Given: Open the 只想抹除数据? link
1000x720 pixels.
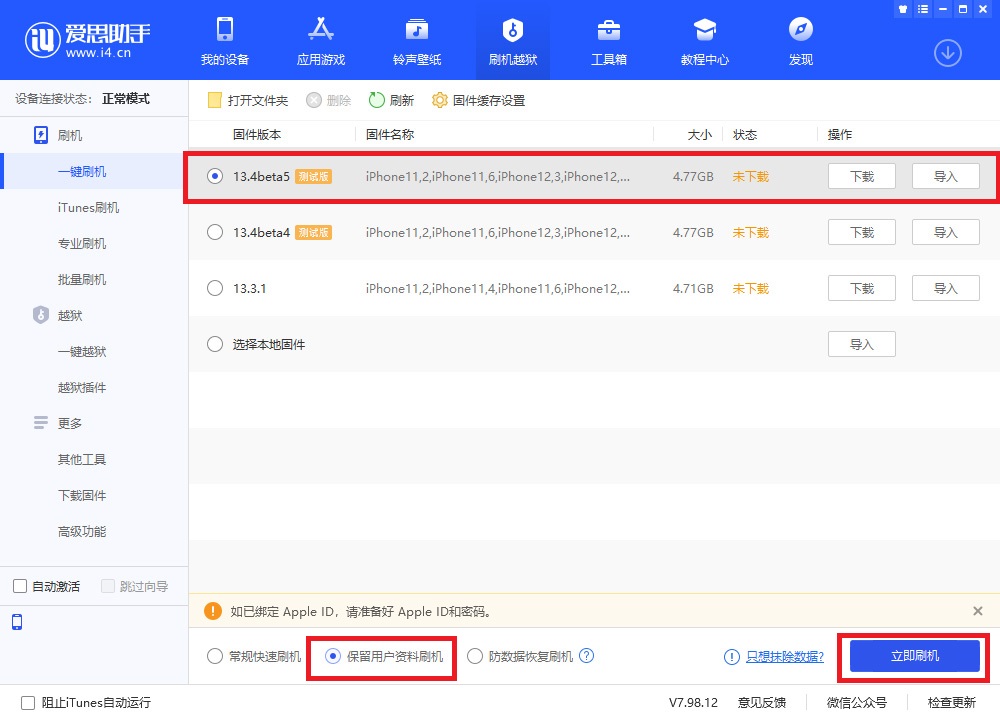Looking at the screenshot, I should point(786,657).
